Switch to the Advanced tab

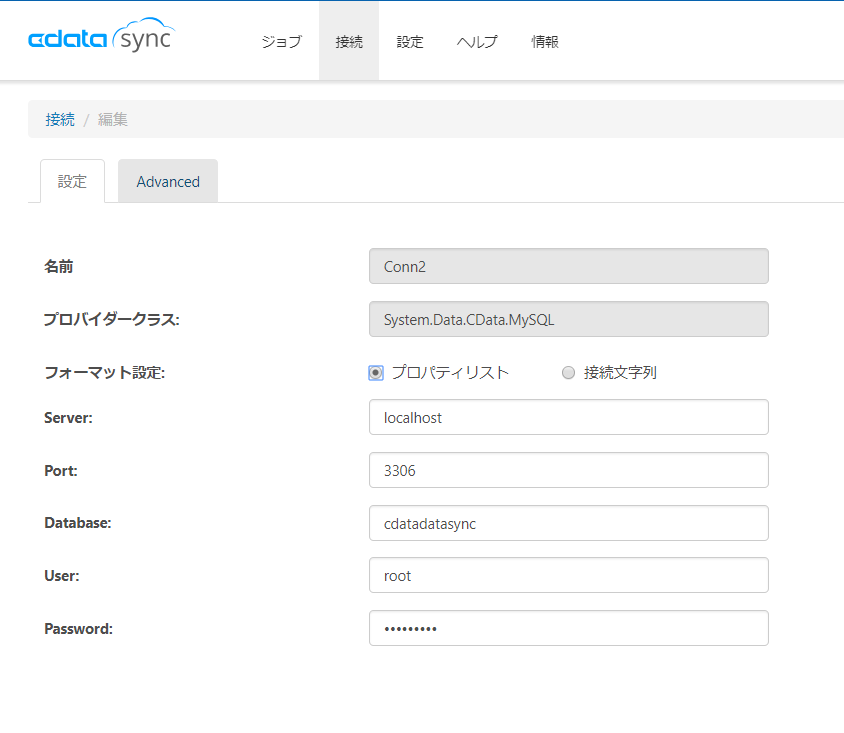coord(168,181)
